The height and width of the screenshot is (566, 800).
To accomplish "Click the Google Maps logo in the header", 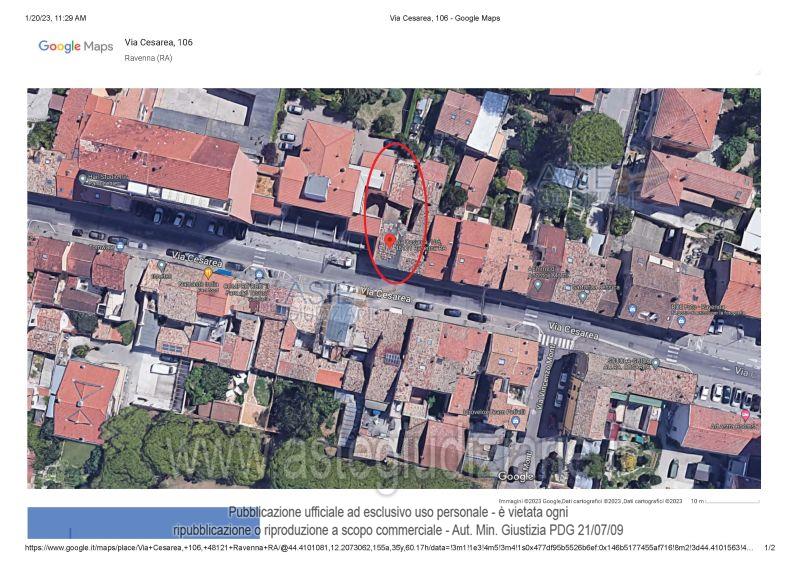I will pos(76,46).
